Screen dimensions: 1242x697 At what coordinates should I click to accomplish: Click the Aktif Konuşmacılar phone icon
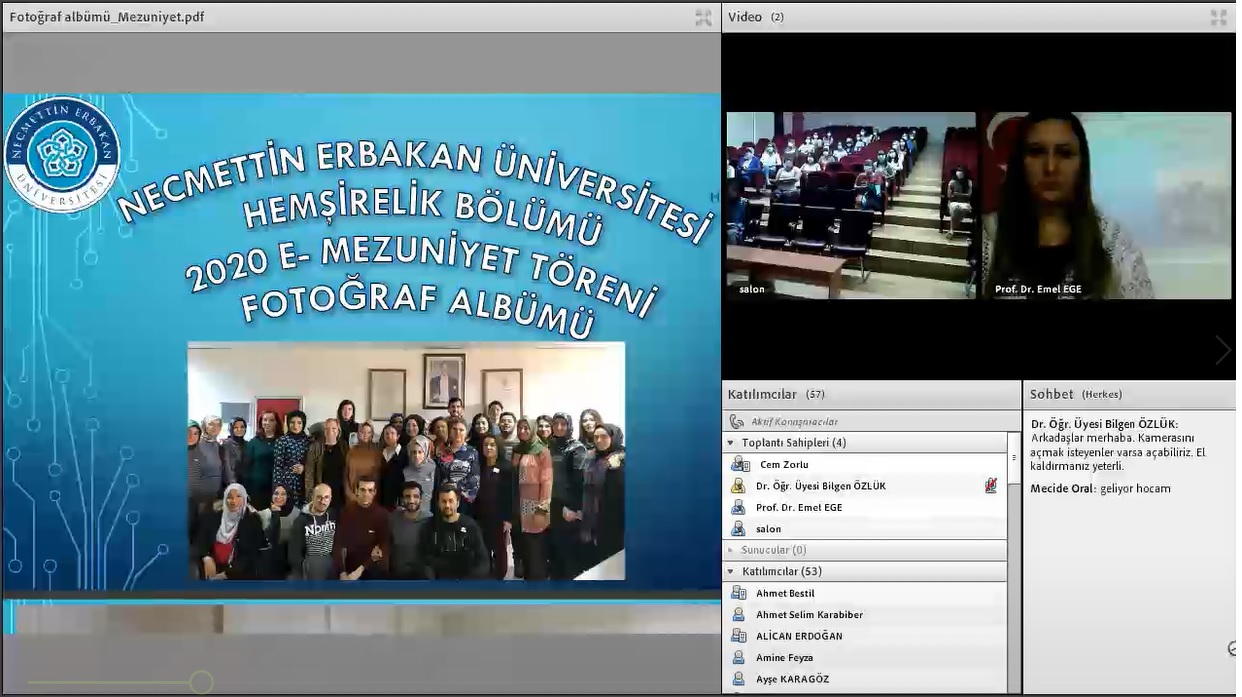click(x=737, y=422)
